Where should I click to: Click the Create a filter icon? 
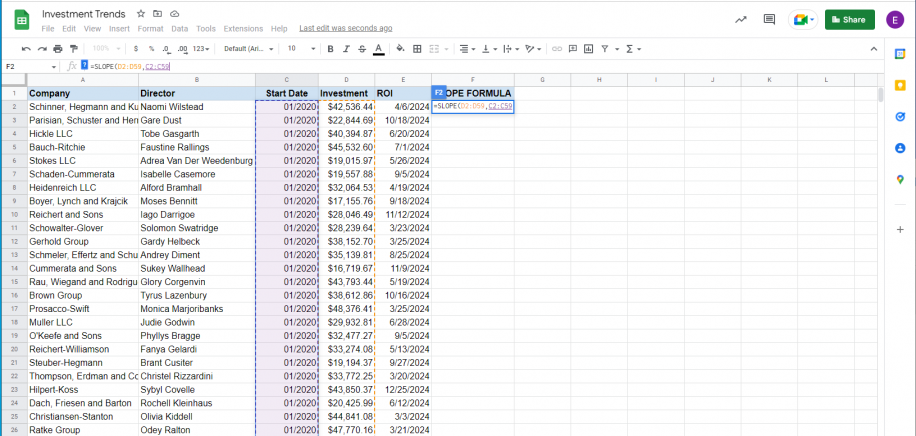[x=605, y=49]
